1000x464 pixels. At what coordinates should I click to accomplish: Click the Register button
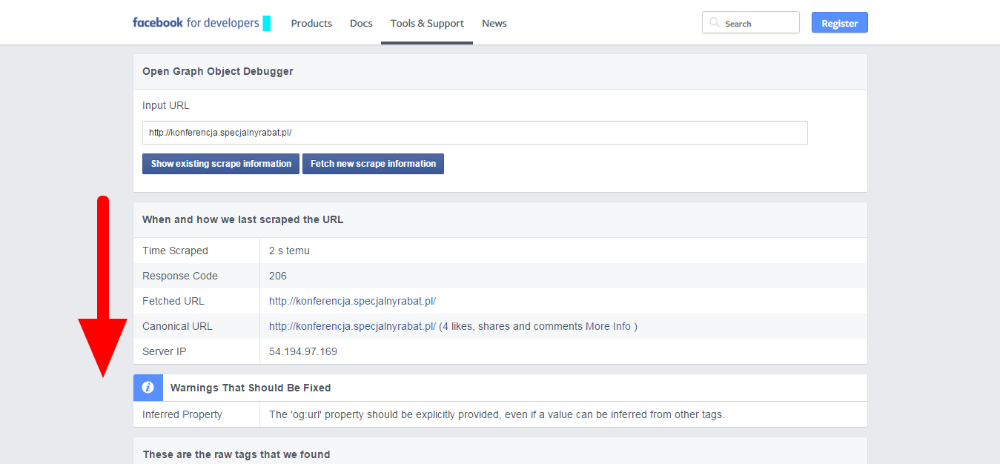pyautogui.click(x=839, y=23)
